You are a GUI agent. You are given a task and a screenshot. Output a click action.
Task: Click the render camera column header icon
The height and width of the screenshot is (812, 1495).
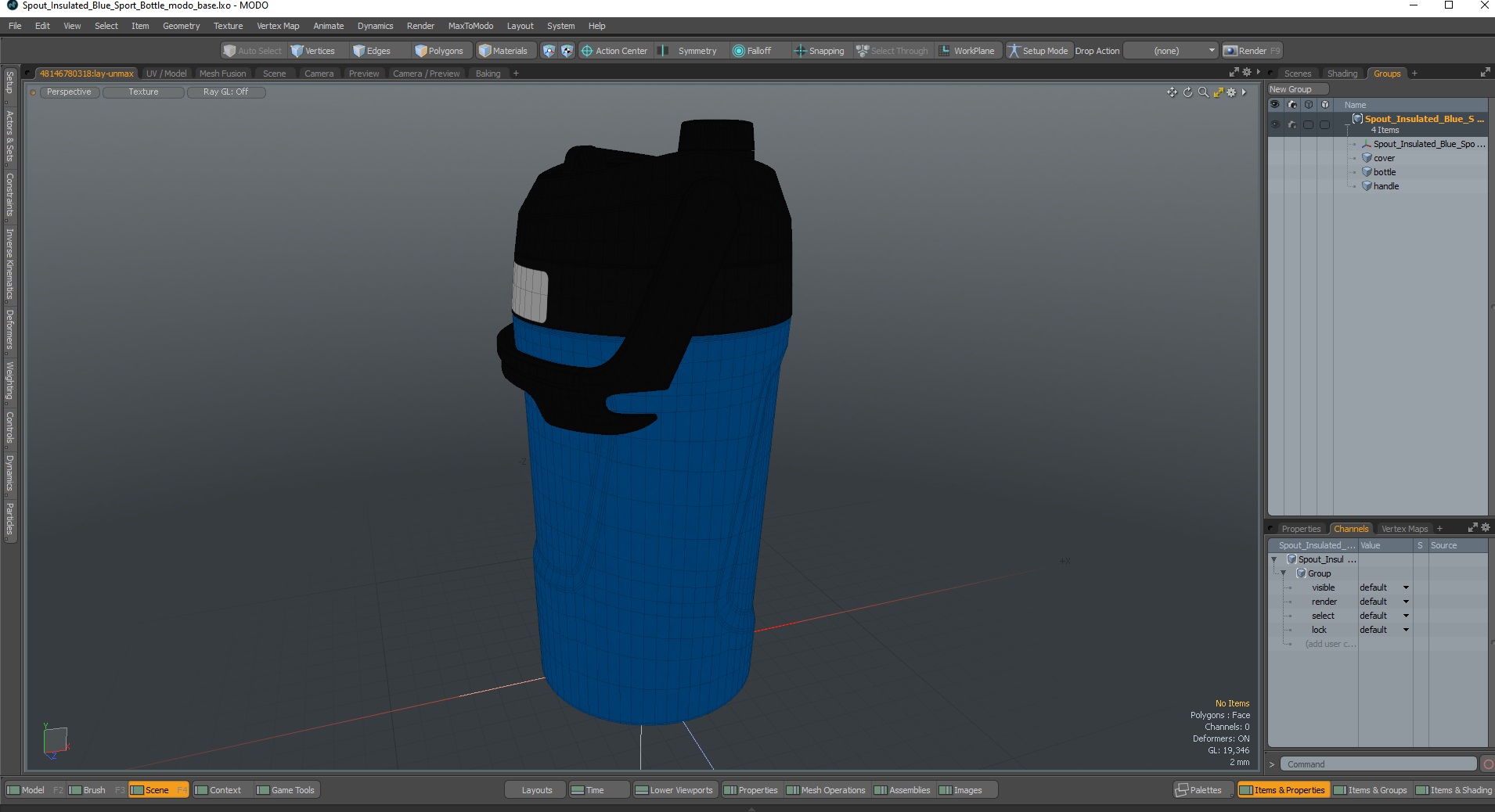click(x=1292, y=105)
